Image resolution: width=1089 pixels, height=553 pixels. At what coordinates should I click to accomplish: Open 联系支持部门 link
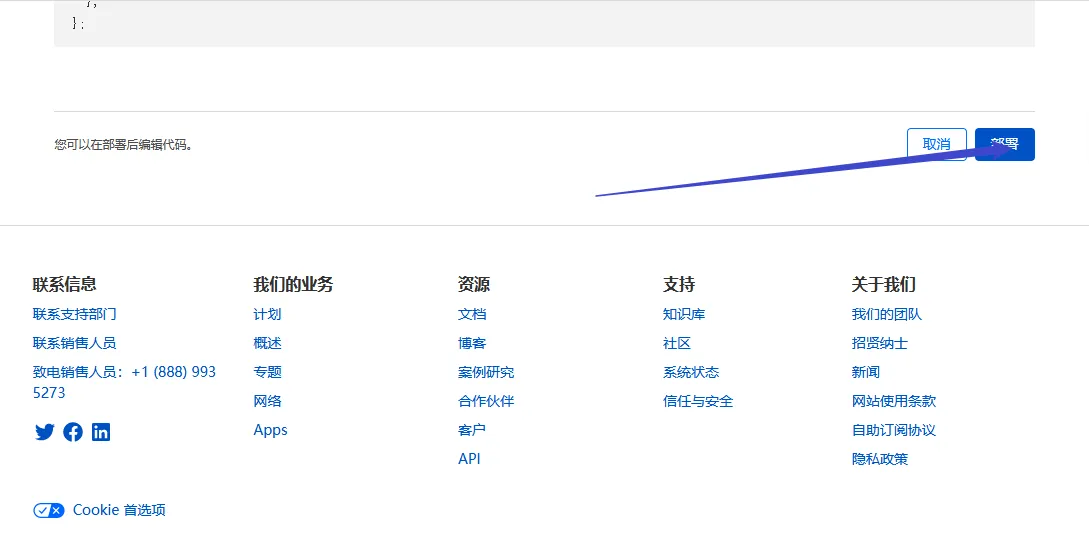pyautogui.click(x=75, y=314)
